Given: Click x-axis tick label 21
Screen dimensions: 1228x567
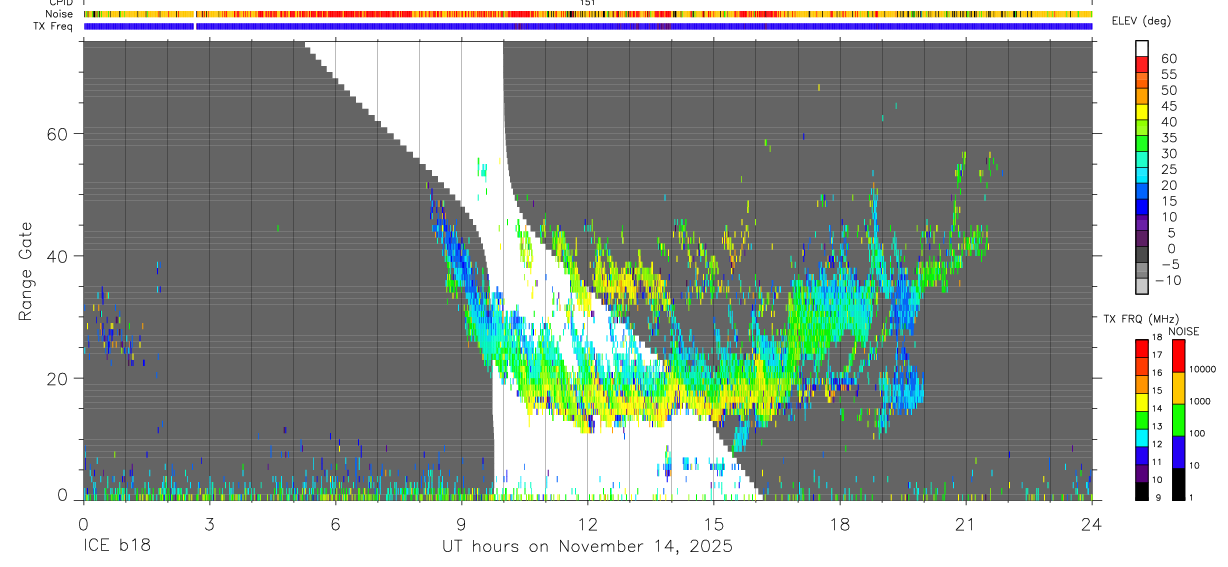Looking at the screenshot, I should pos(965,524).
